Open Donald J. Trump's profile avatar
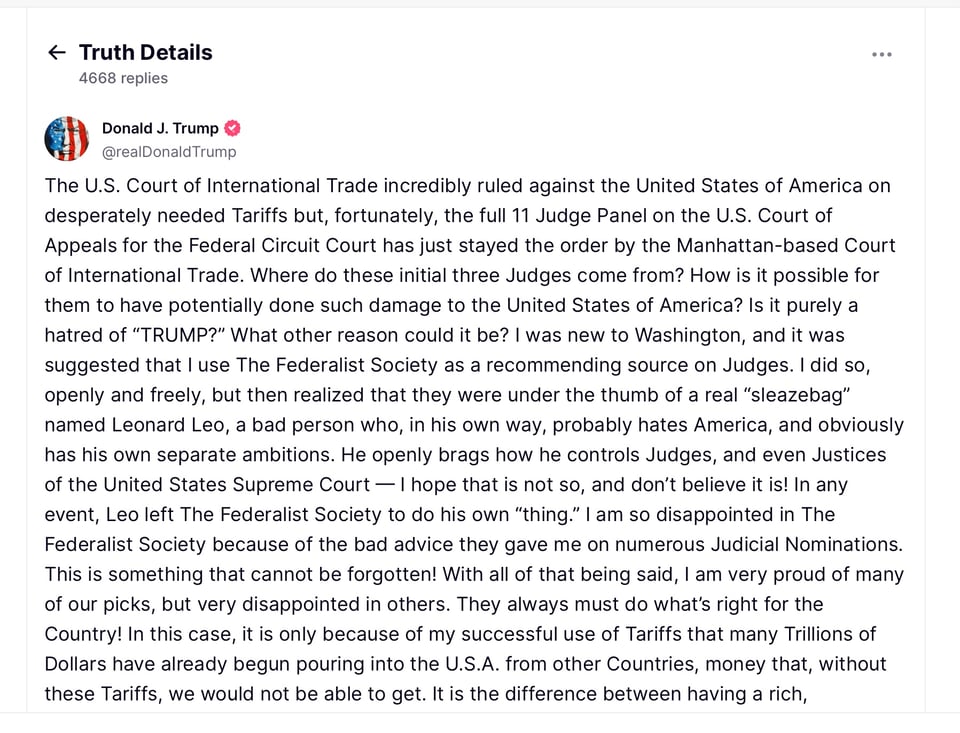The image size is (960, 733). click(67, 139)
